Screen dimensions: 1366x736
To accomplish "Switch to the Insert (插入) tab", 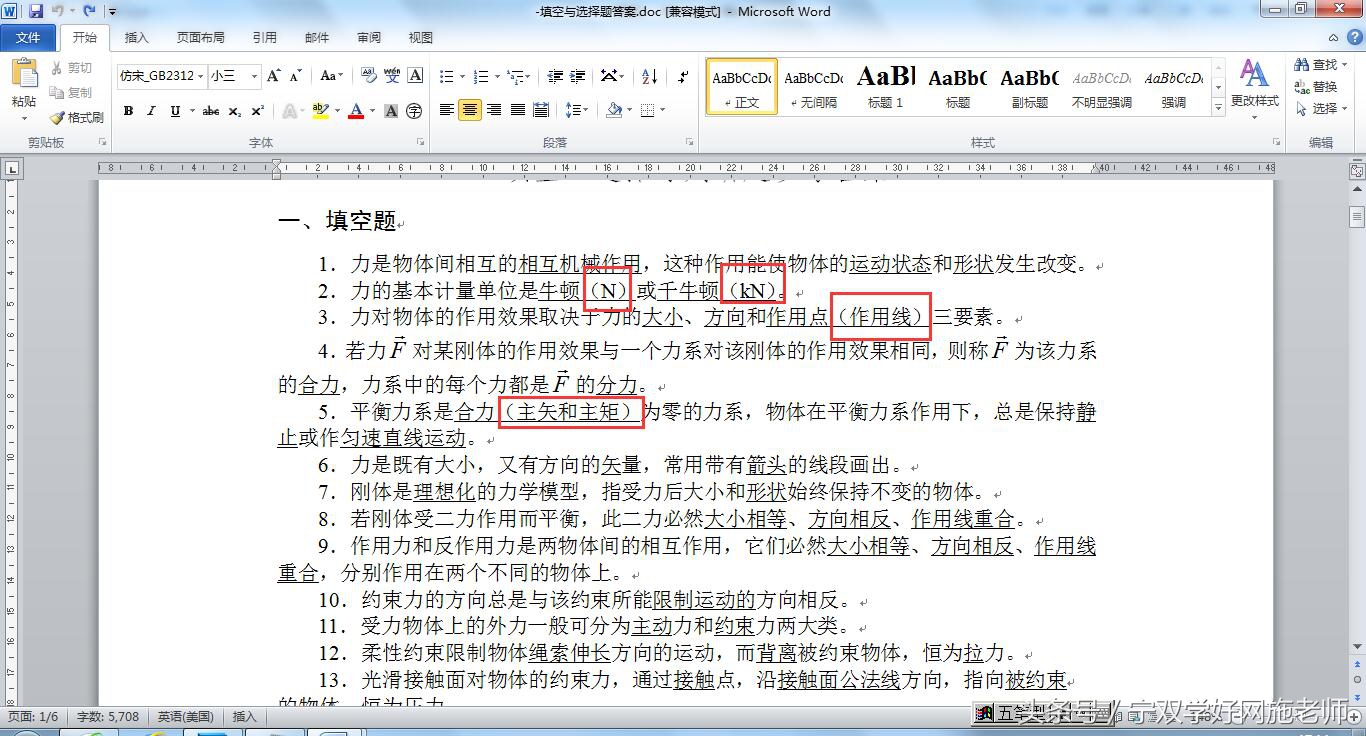I will 136,37.
